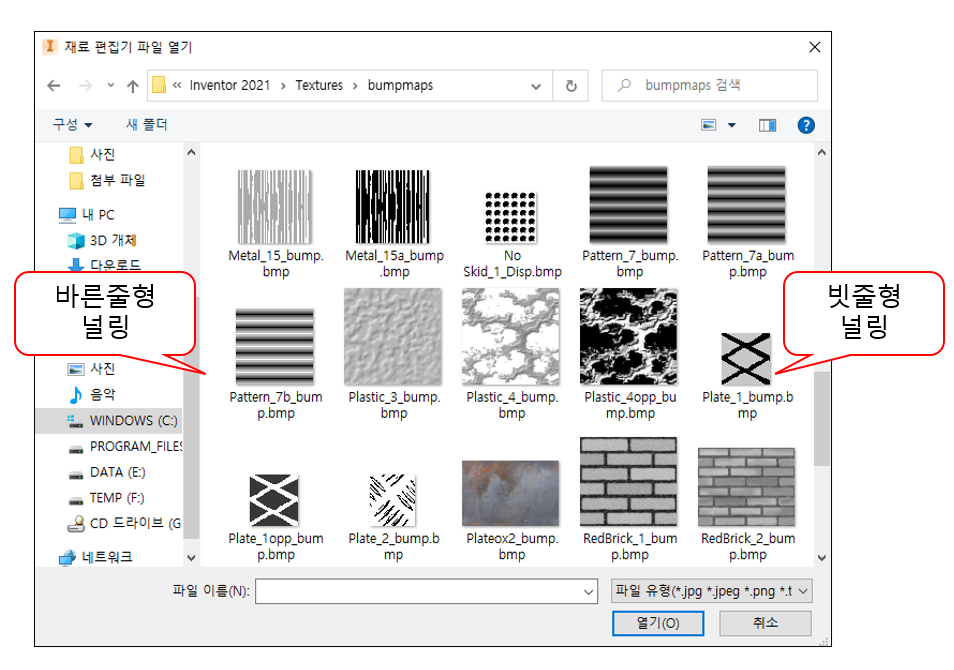Change the view mode icon

point(709,125)
